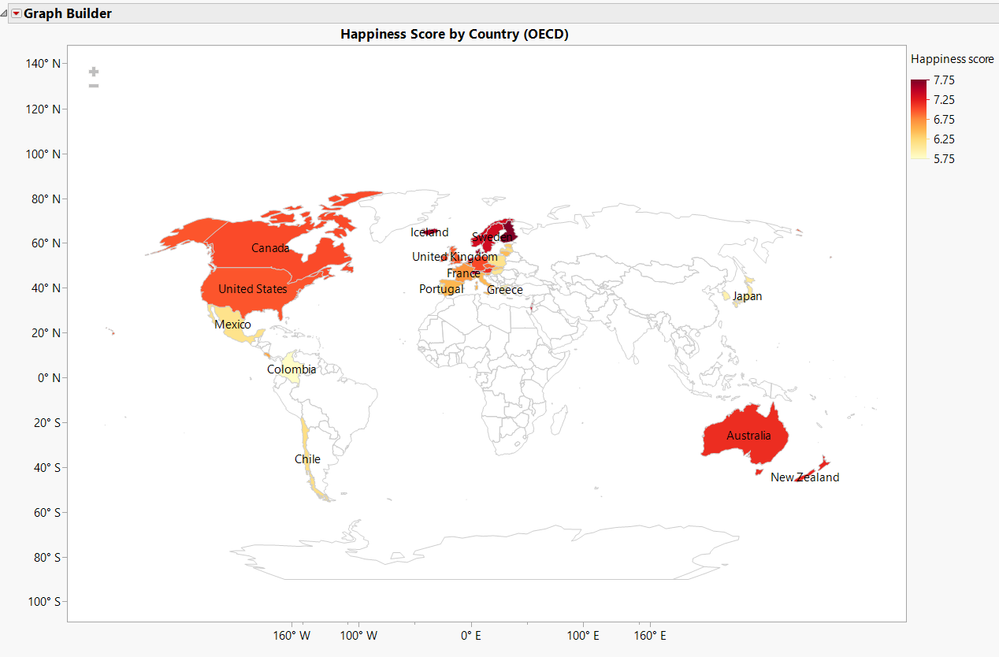Select Mexico on the map
Image resolution: width=999 pixels, height=657 pixels.
[x=233, y=324]
